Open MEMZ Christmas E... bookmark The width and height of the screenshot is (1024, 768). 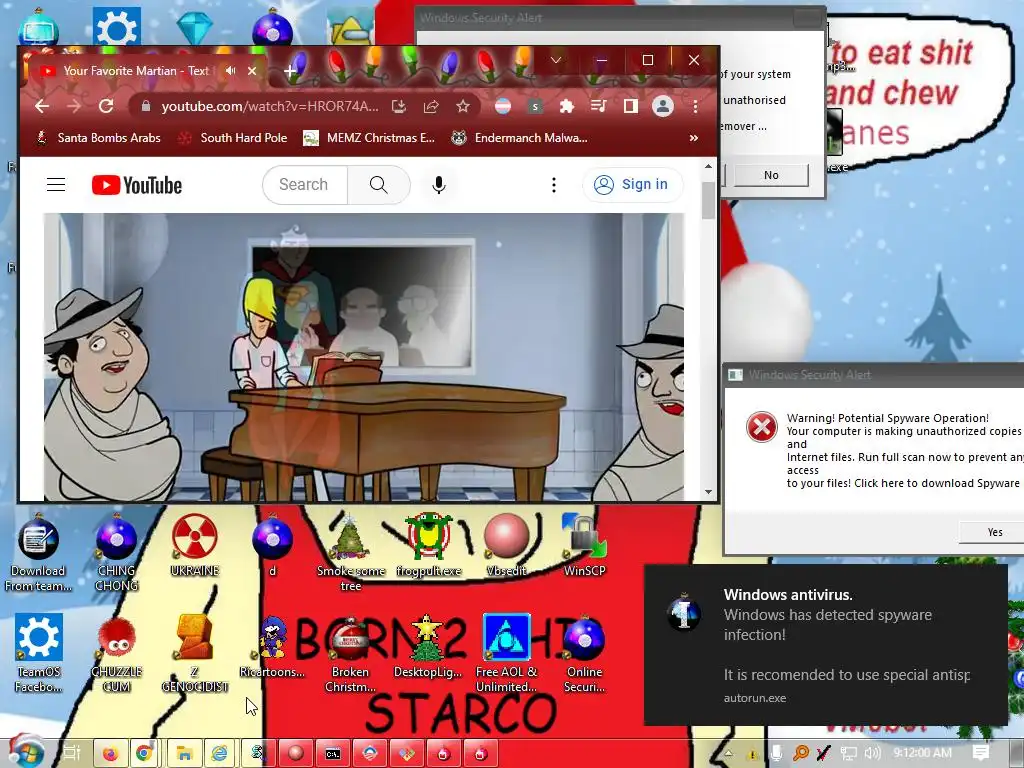pos(370,138)
